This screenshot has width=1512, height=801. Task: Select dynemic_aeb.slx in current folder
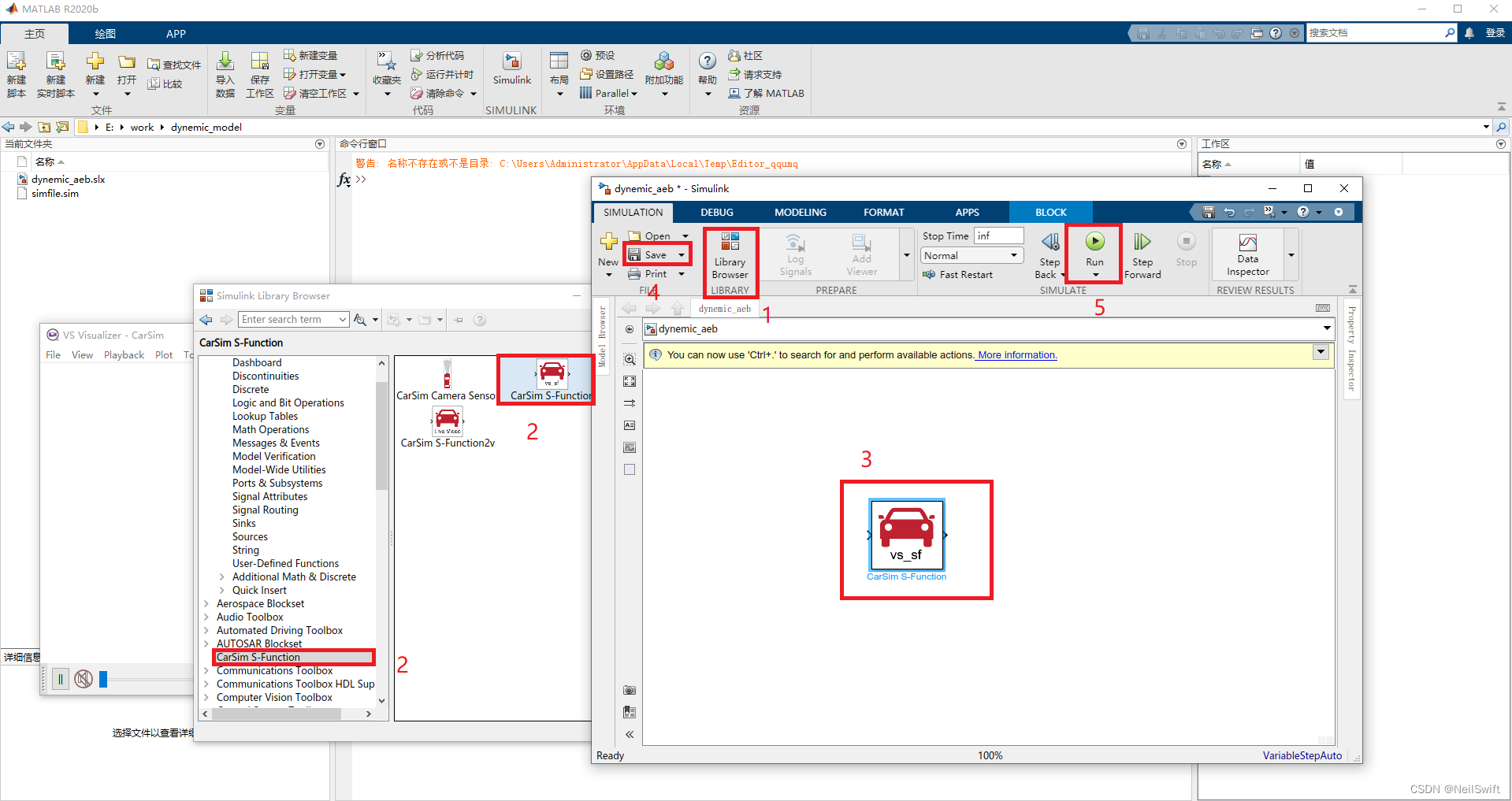68,180
